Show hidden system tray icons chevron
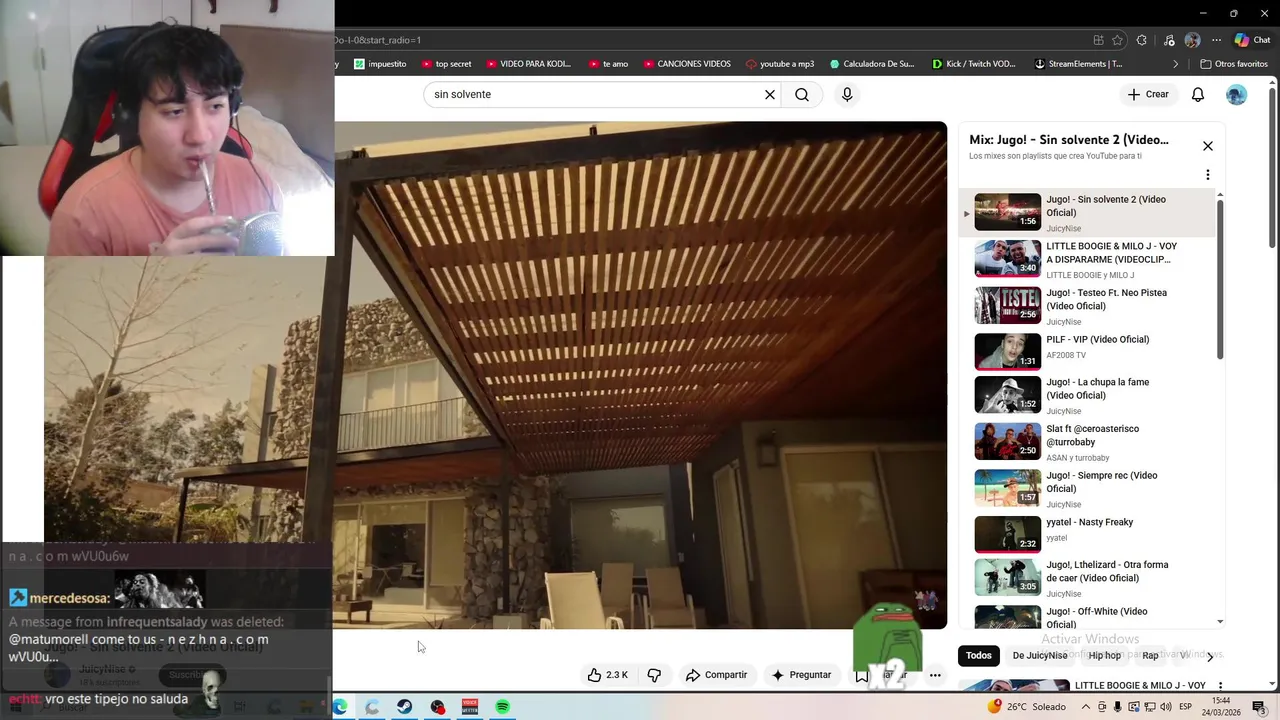Screen dimensions: 1280x720 click(x=1086, y=707)
